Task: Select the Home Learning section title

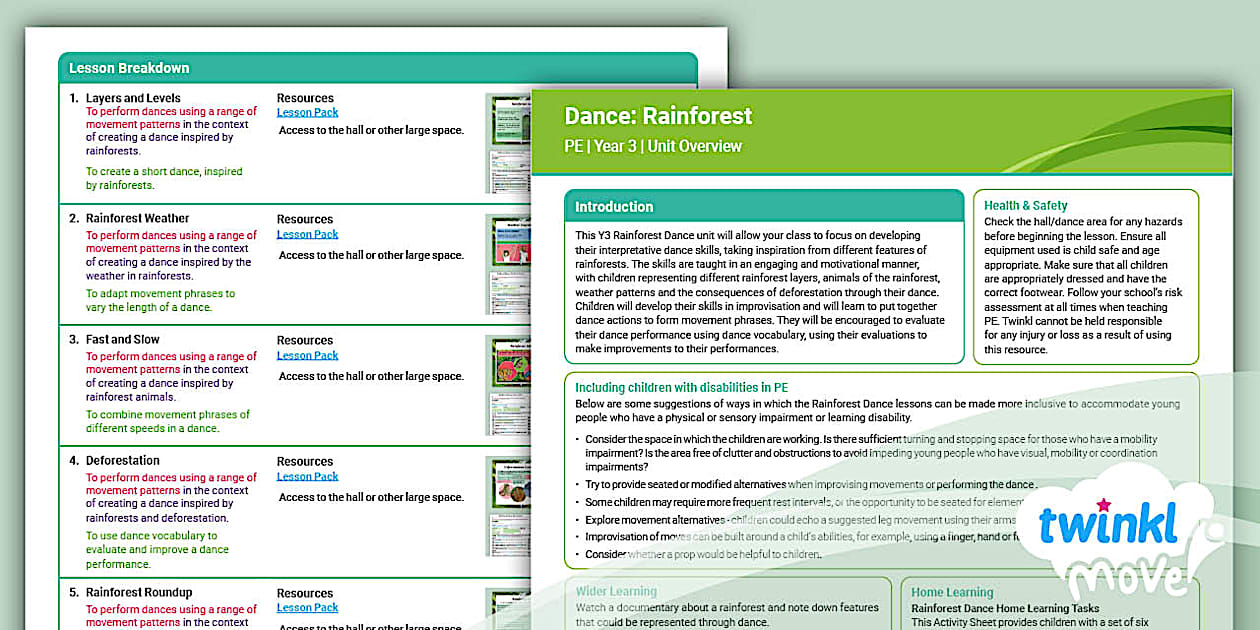Action: [x=951, y=592]
